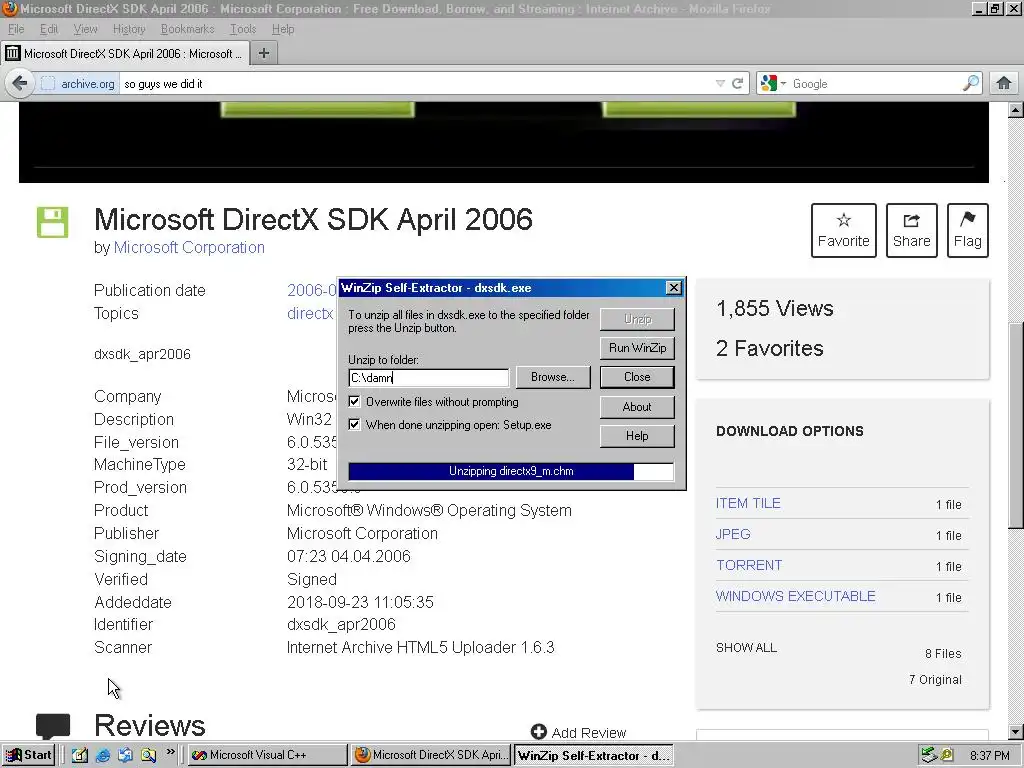1024x768 pixels.
Task: Click the archive.org domain label in address bar
Action: [88, 84]
